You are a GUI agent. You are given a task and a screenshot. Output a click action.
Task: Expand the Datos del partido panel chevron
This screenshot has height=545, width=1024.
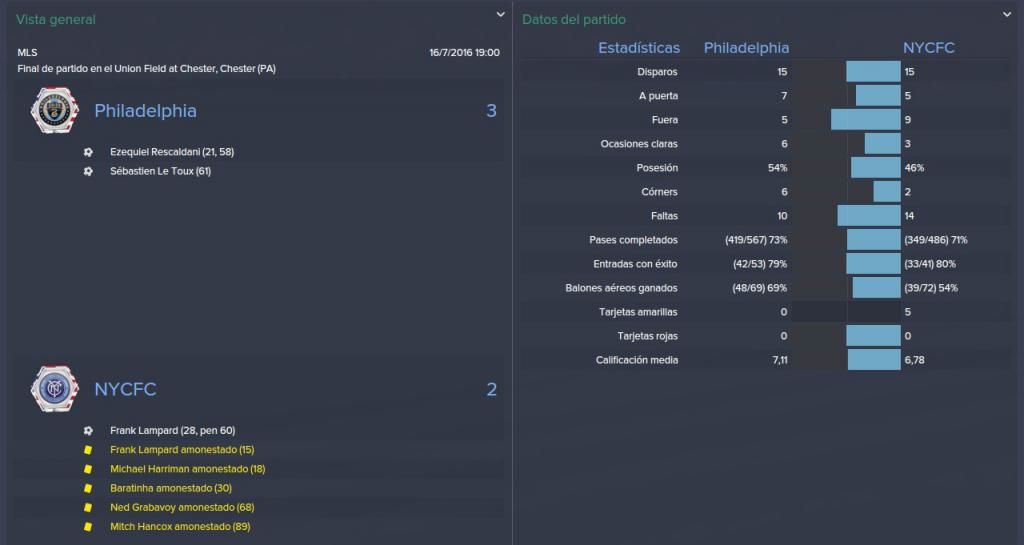pyautogui.click(x=1006, y=14)
